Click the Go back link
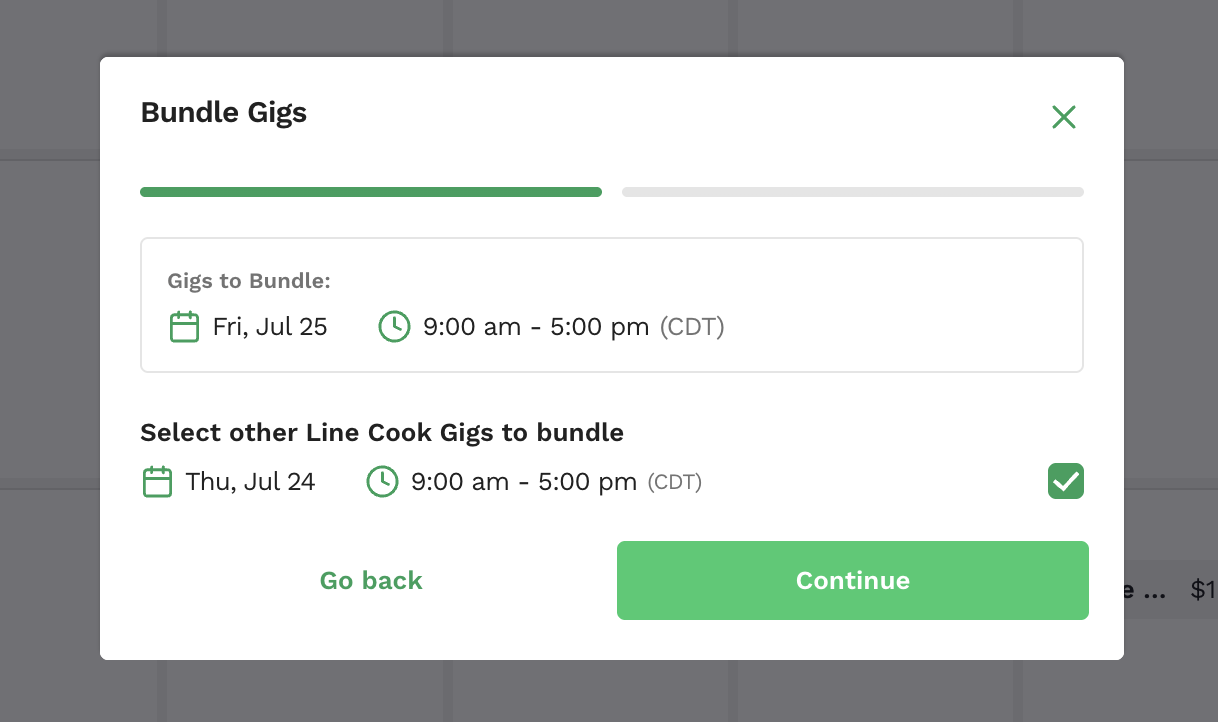The image size is (1218, 722). pyautogui.click(x=371, y=580)
